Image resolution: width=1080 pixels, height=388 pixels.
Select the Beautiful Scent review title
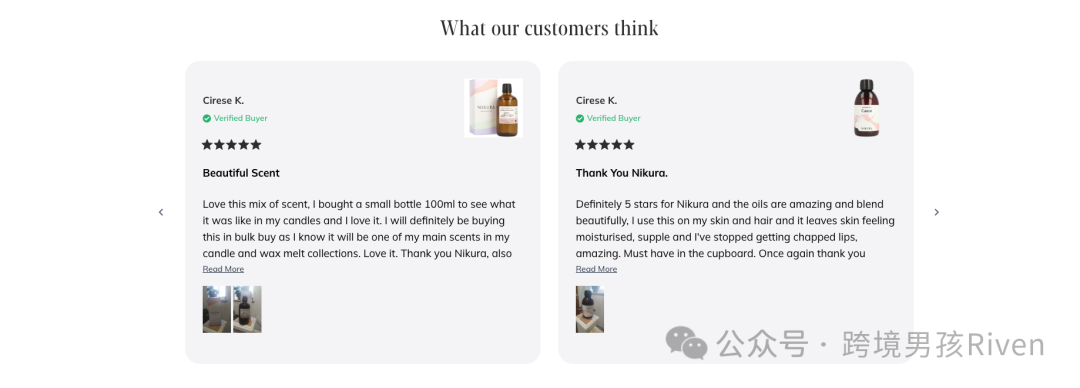241,173
